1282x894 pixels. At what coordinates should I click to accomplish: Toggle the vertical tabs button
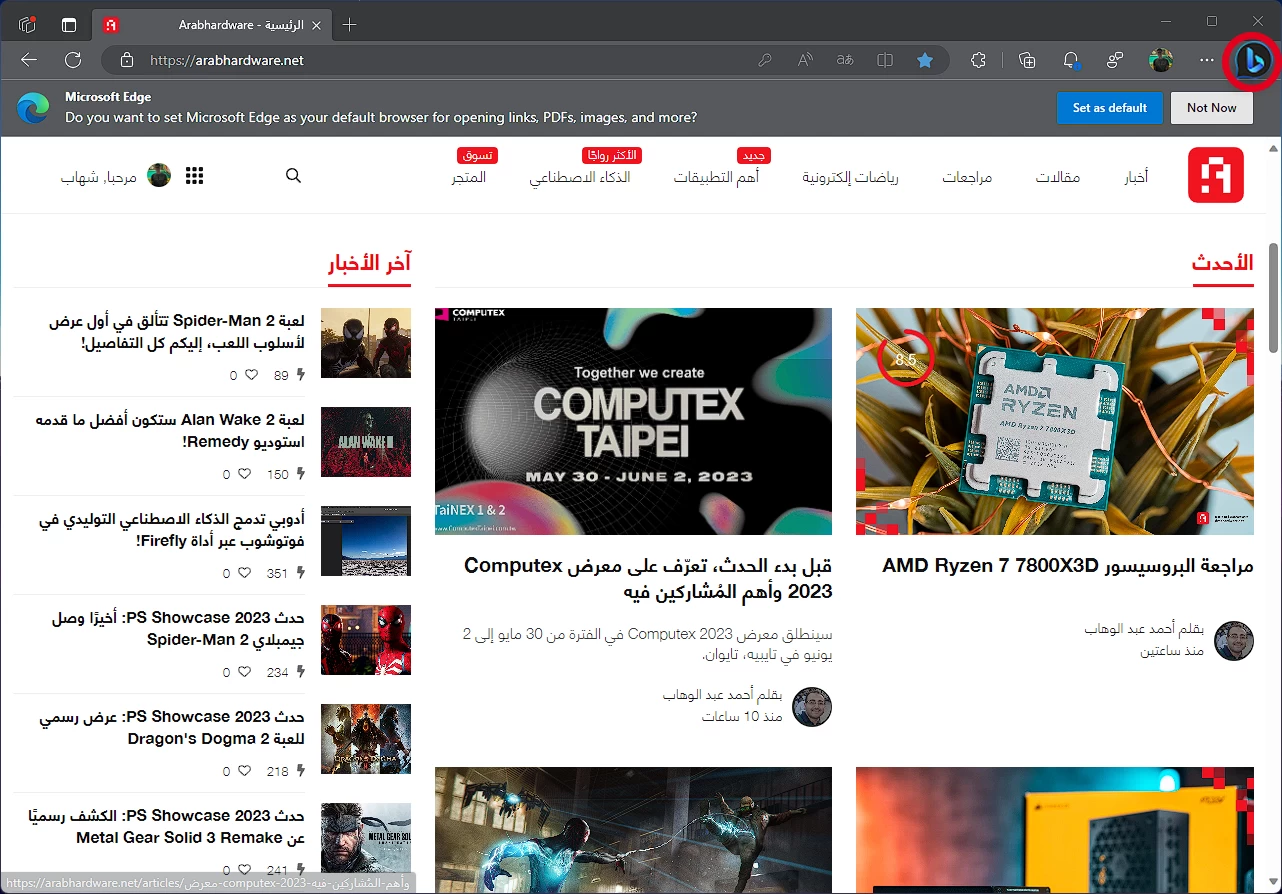[x=69, y=25]
